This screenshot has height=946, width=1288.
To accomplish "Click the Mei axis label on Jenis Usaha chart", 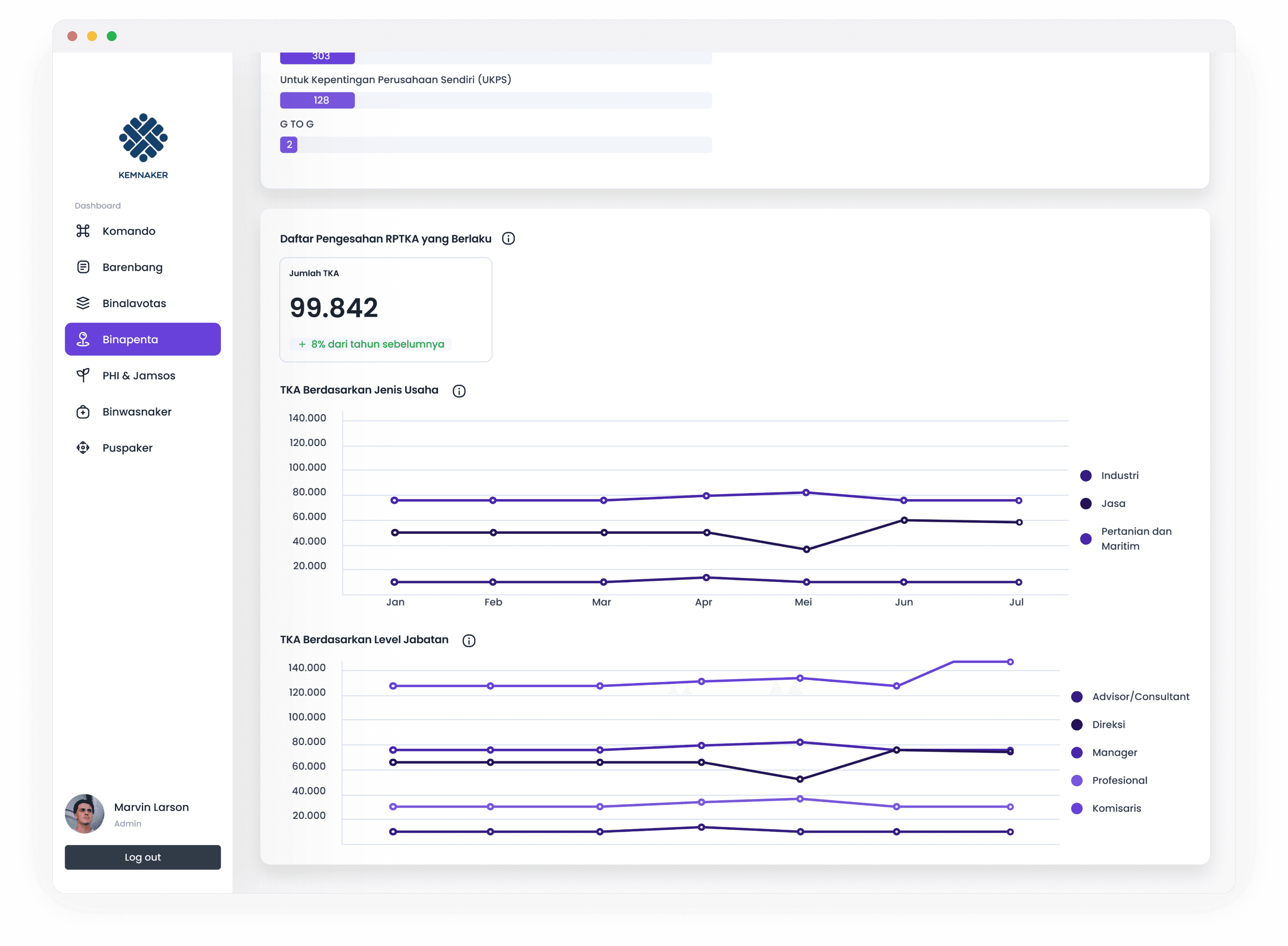I will (803, 602).
